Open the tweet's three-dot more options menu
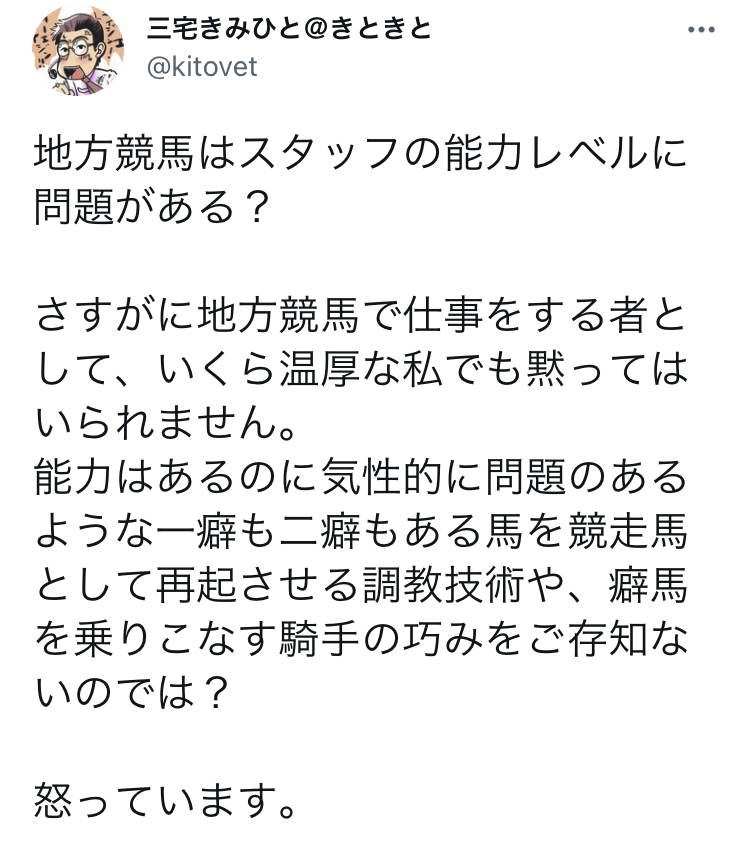The height and width of the screenshot is (842, 750). click(x=701, y=30)
